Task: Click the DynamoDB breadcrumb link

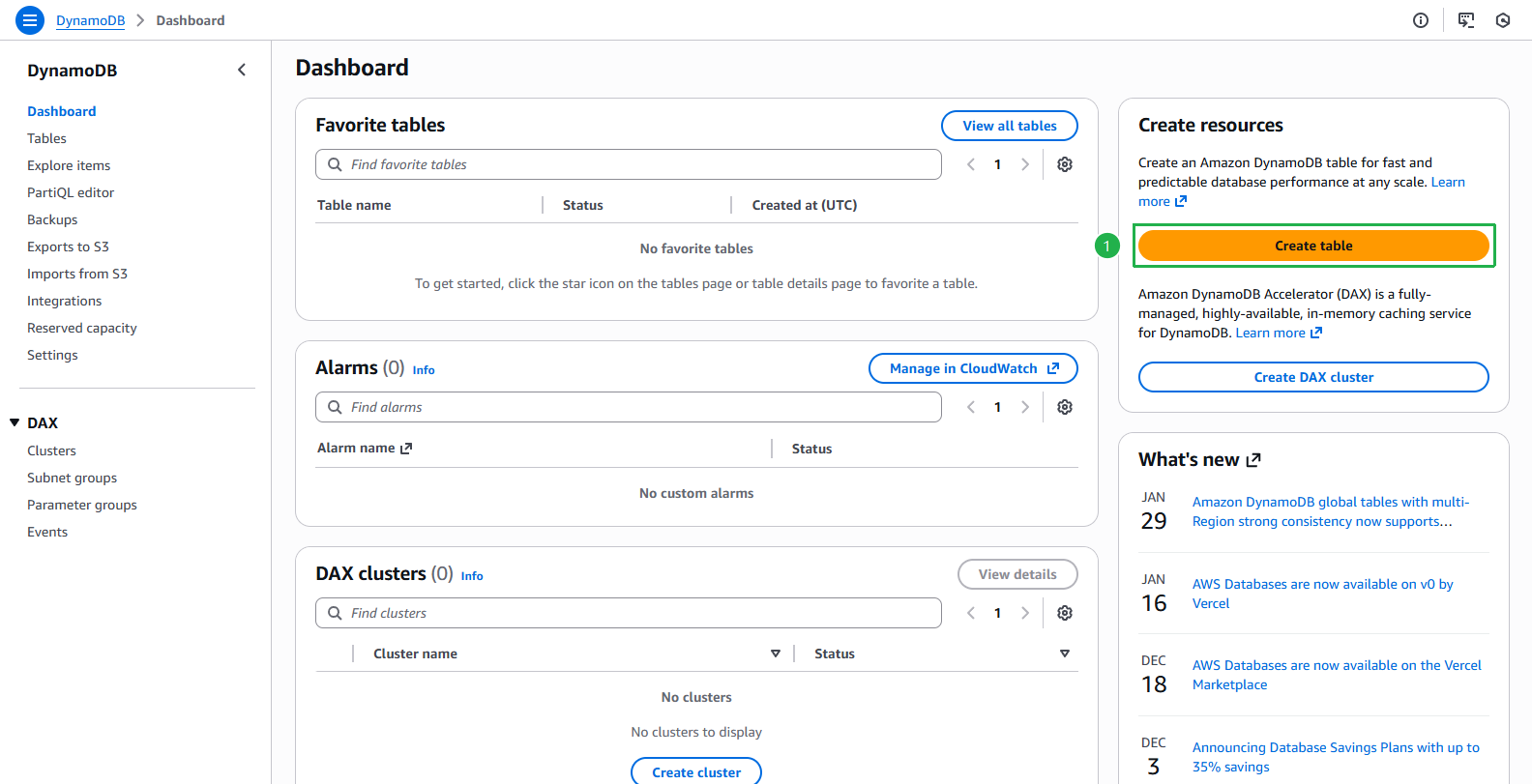Action: coord(91,20)
